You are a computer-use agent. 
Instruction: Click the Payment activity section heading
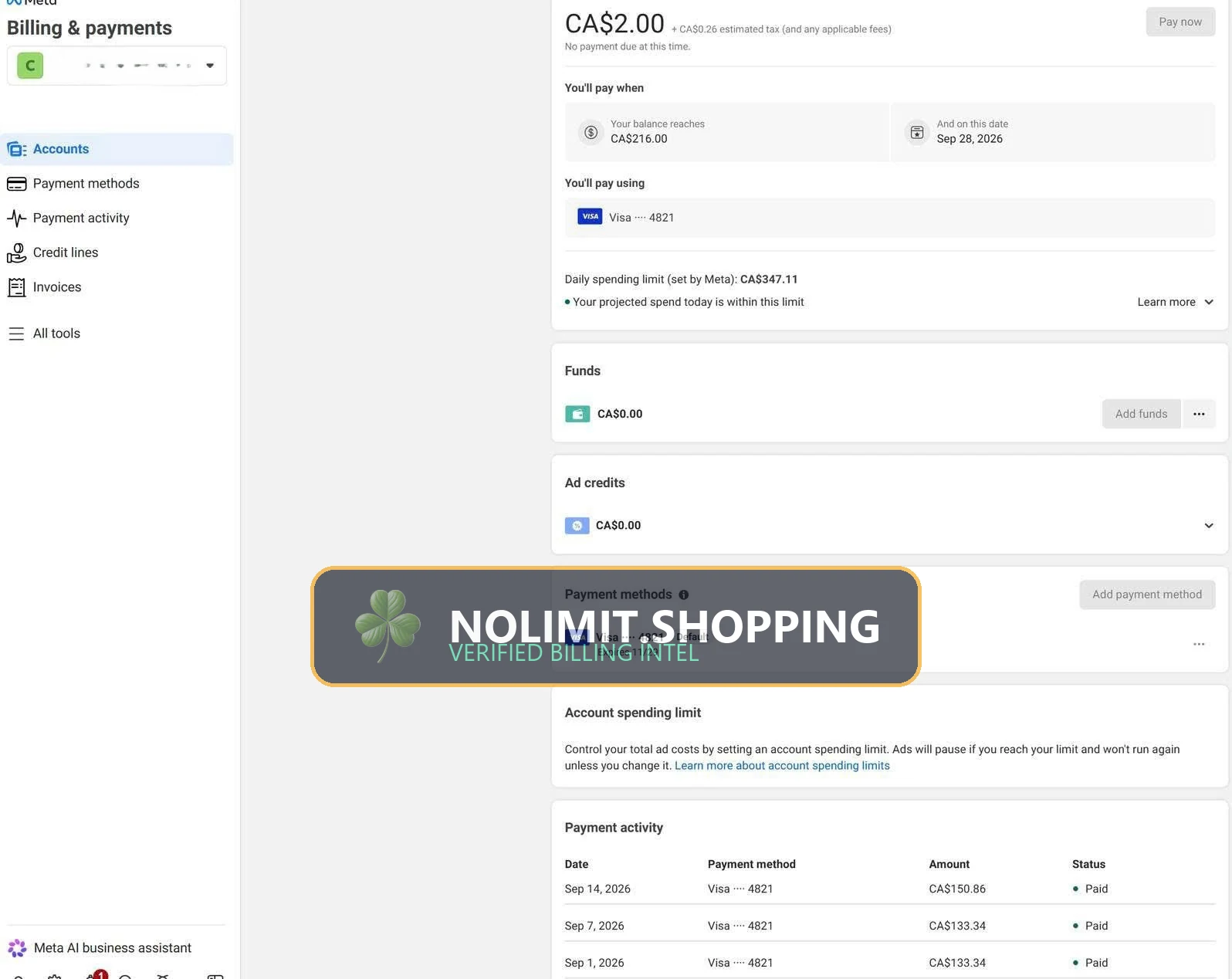[x=614, y=828]
